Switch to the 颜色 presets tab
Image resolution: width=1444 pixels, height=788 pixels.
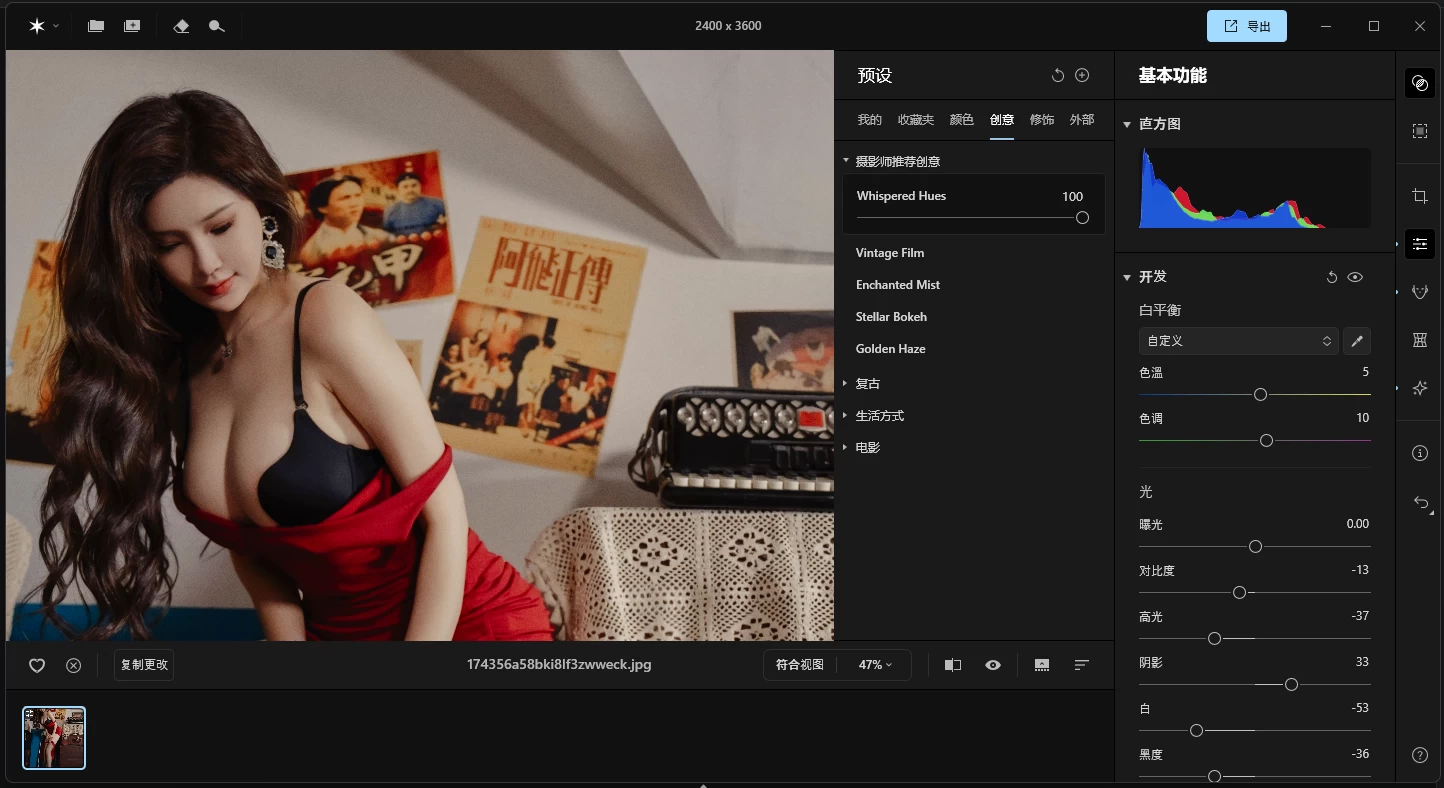[961, 120]
